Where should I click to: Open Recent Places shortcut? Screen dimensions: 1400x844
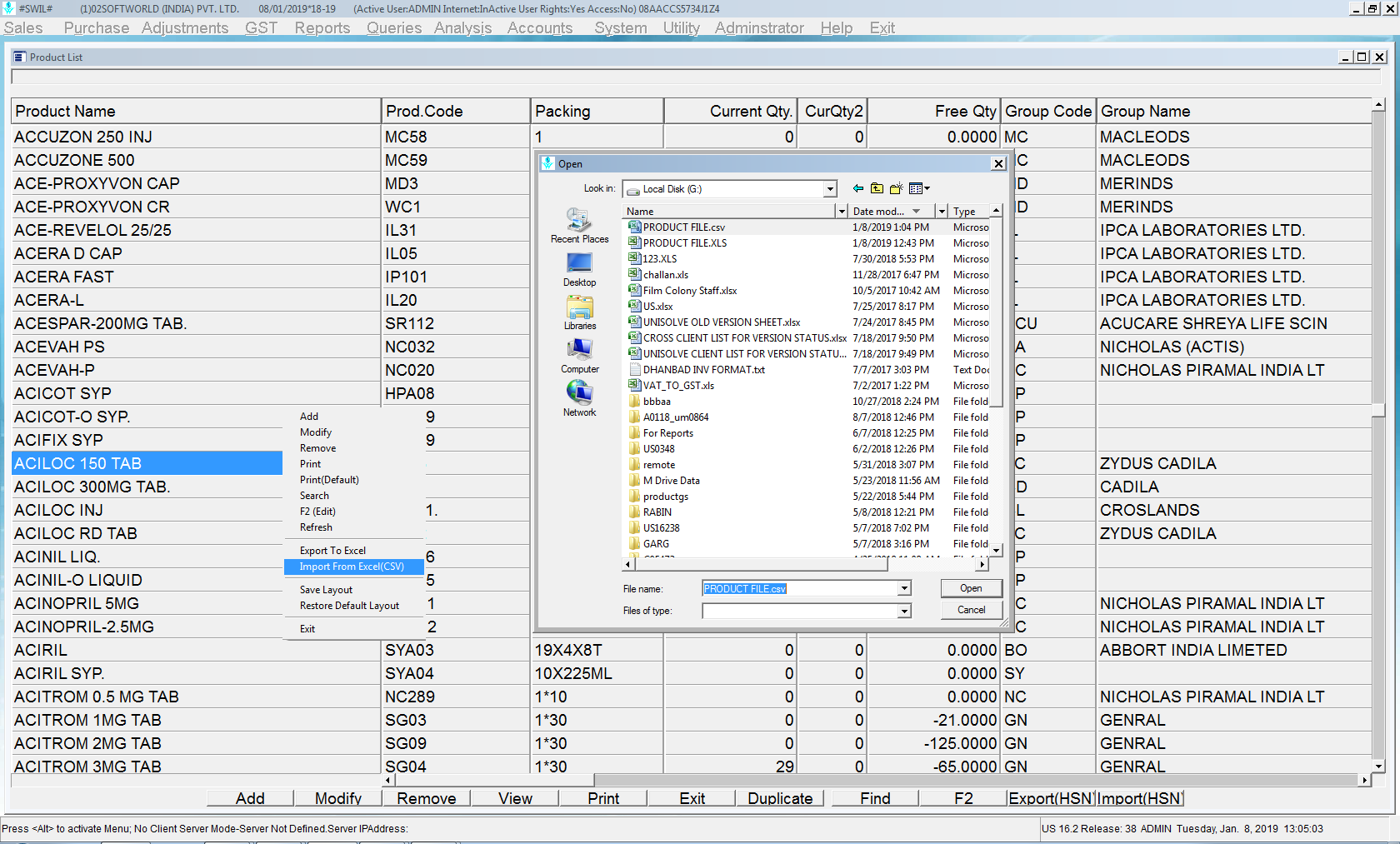pyautogui.click(x=579, y=226)
